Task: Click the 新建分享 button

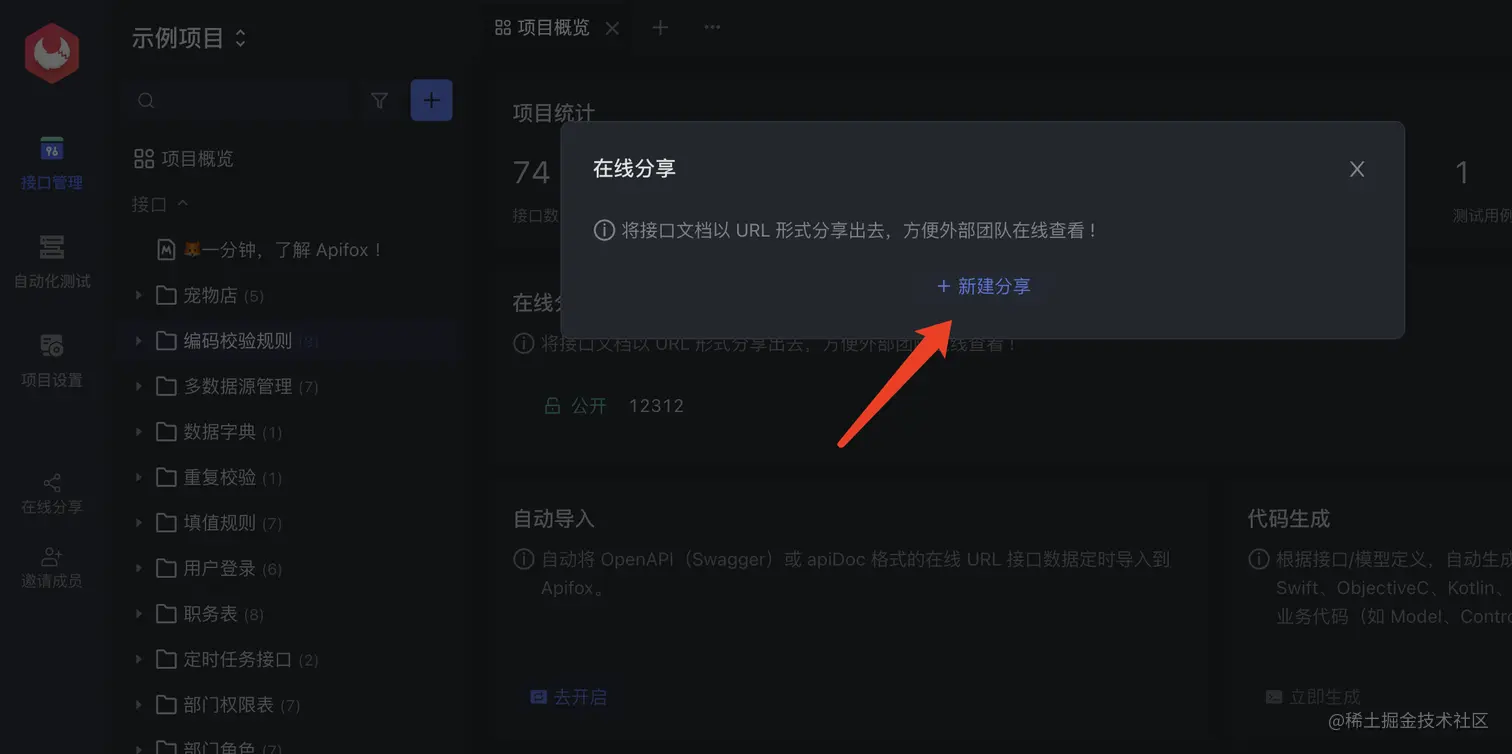Action: click(983, 286)
